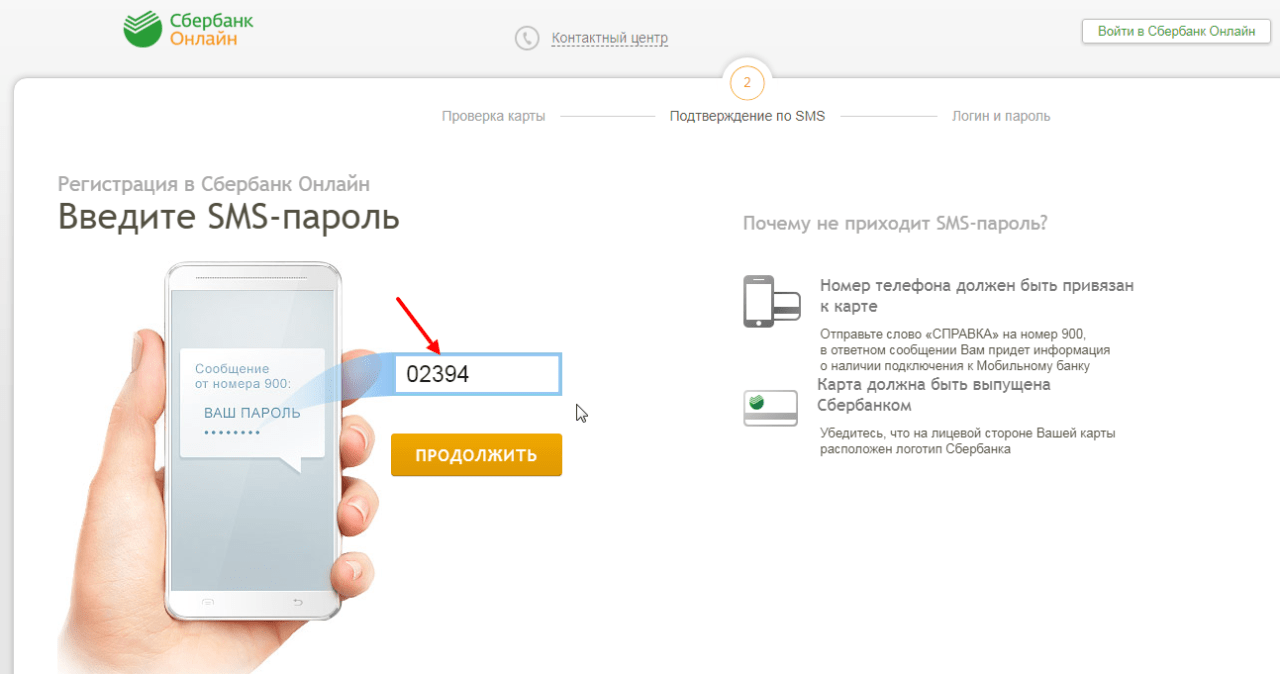Viewport: 1280px width, 674px height.
Task: Click the Карта должна быть выпущена Сбербанком text
Action: [934, 395]
